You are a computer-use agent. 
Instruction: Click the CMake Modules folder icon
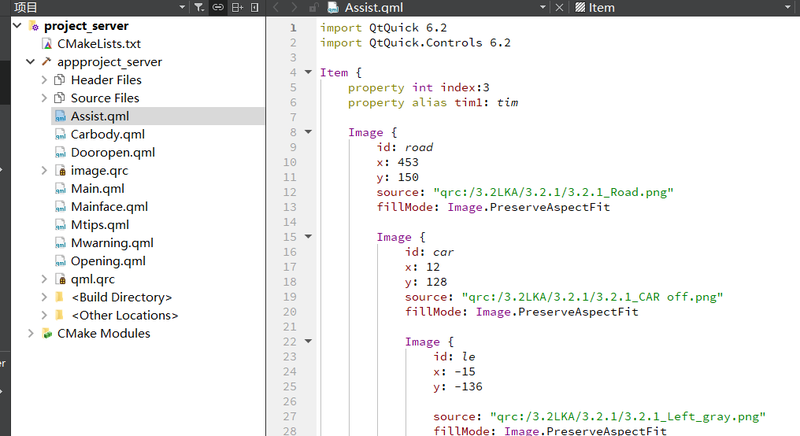pyautogui.click(x=47, y=334)
